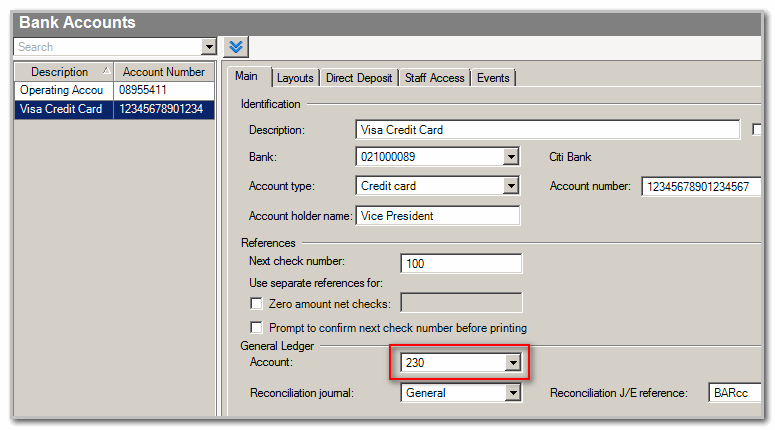This screenshot has width=775, height=430.
Task: Open the Direct Deposit tab
Action: pyautogui.click(x=359, y=78)
